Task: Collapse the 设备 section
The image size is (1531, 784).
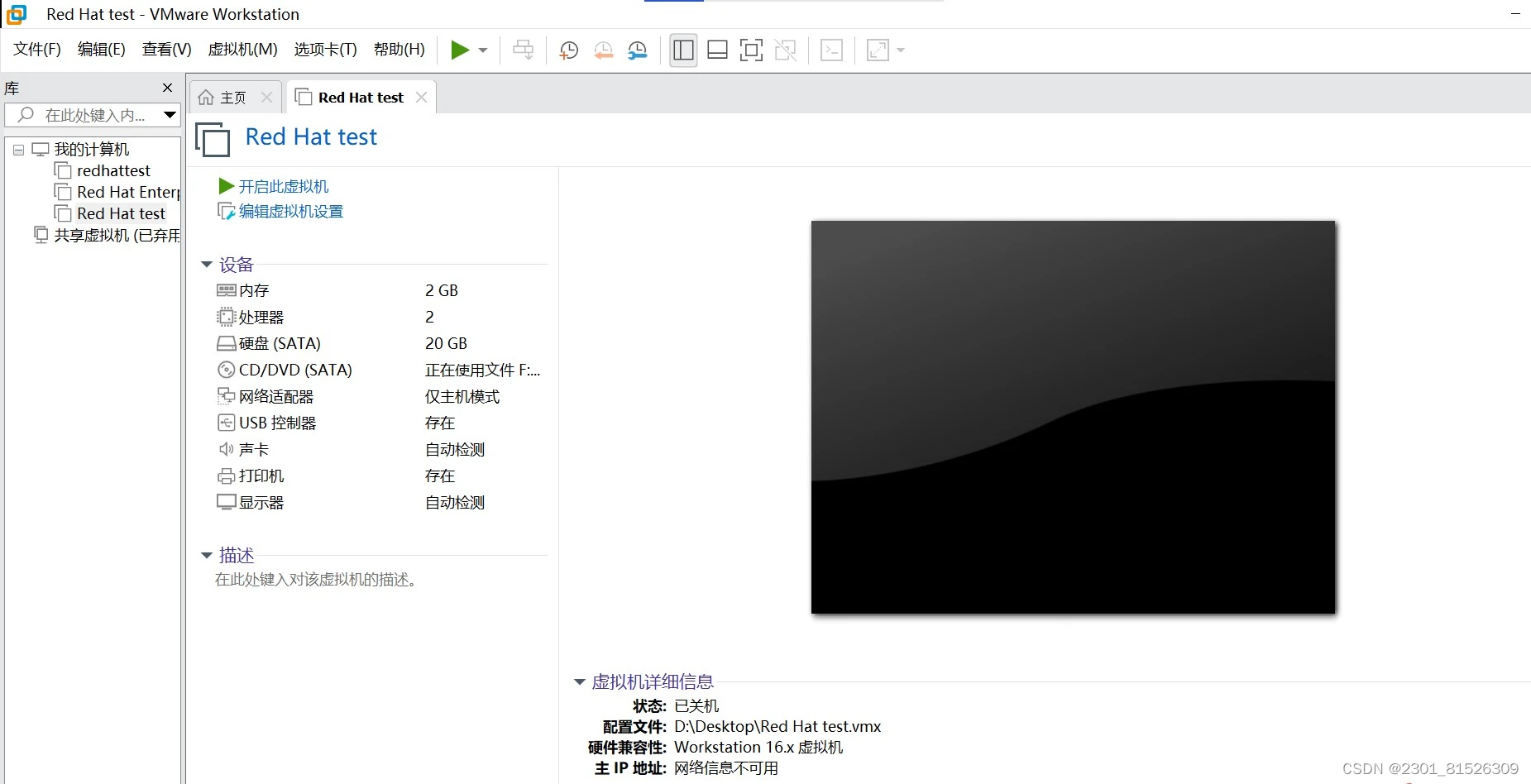Action: [x=207, y=265]
